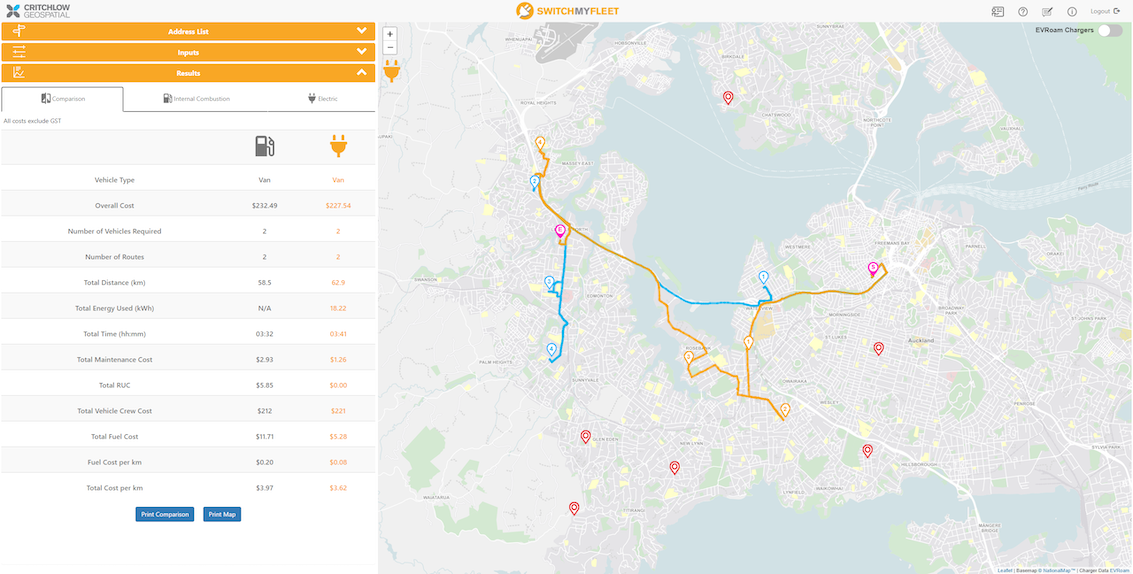Switch to the Internal Combustion tab
The image size is (1133, 574).
(196, 99)
